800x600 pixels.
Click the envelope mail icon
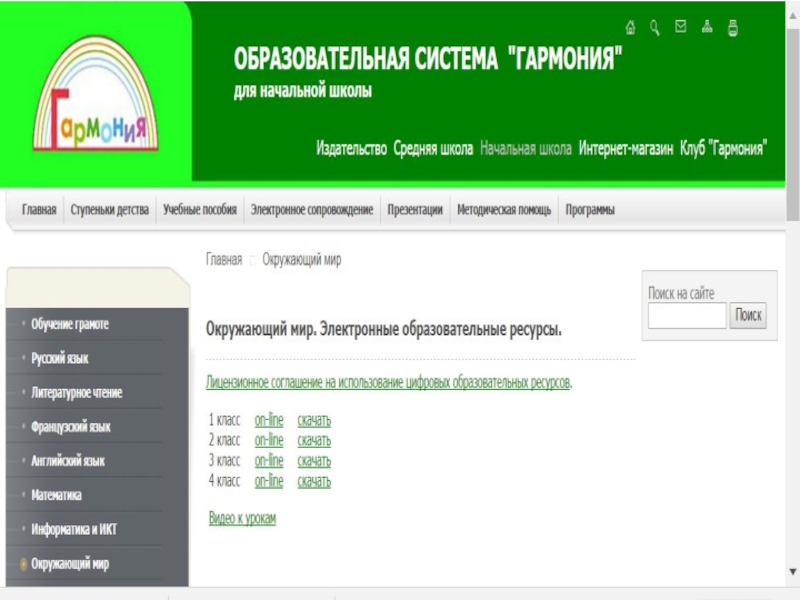(x=681, y=26)
